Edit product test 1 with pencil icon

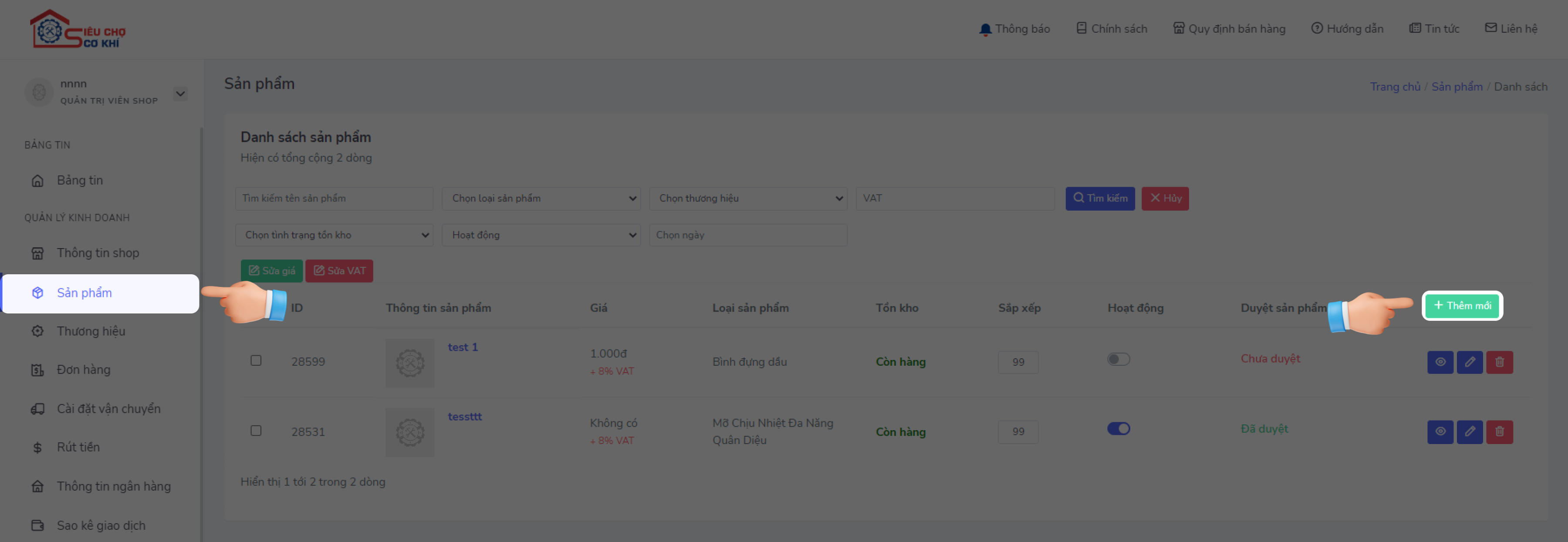point(1470,363)
